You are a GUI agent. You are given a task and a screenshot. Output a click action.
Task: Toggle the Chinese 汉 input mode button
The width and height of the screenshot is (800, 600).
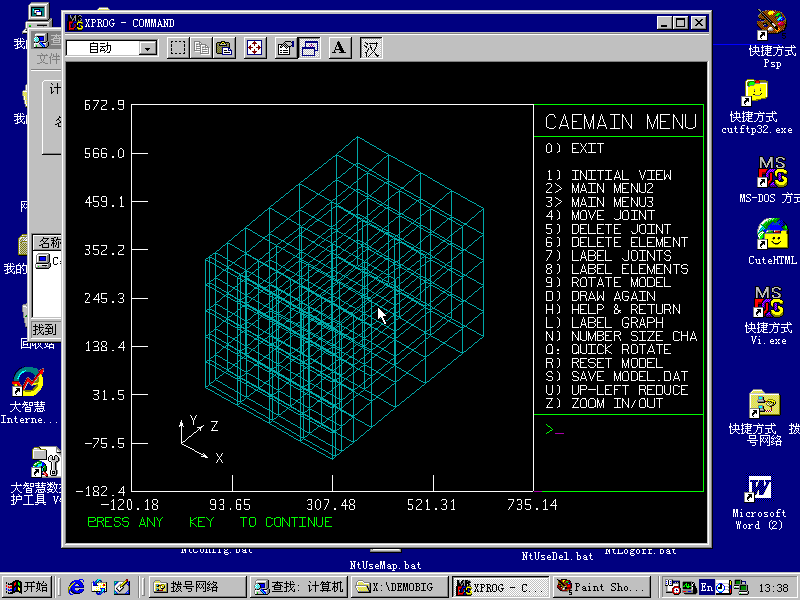(371, 47)
